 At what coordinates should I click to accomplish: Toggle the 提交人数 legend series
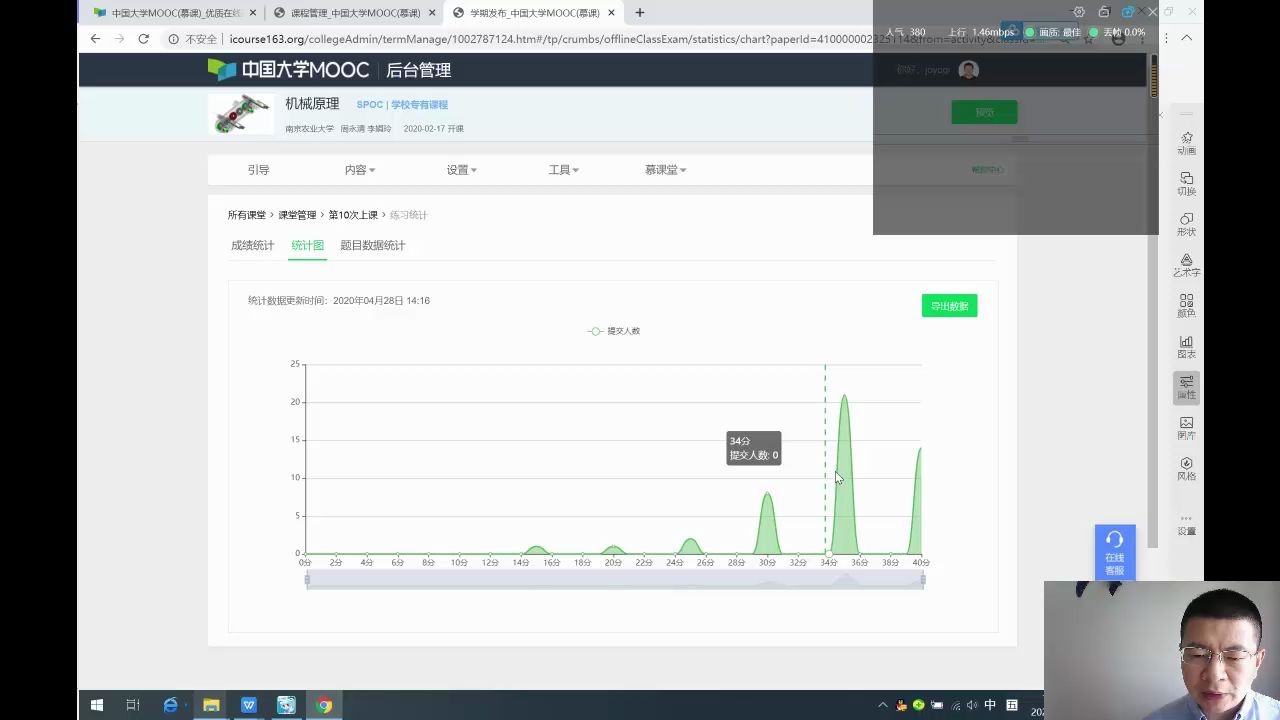click(x=614, y=331)
